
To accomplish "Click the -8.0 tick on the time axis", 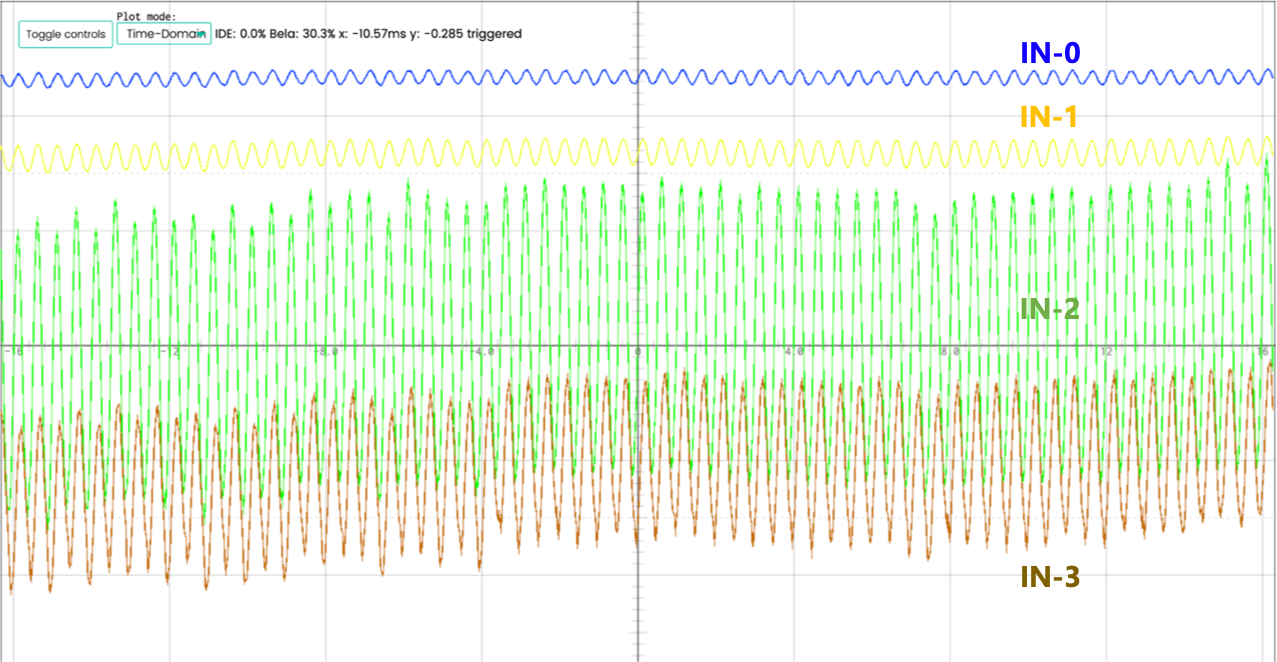I will tap(326, 352).
